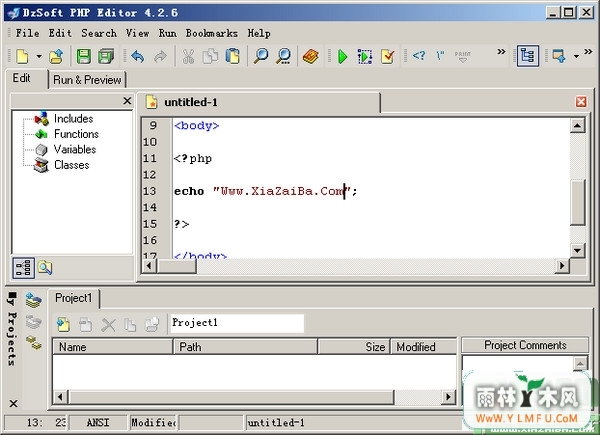
Task: Sort project files by Name column
Action: click(x=112, y=347)
